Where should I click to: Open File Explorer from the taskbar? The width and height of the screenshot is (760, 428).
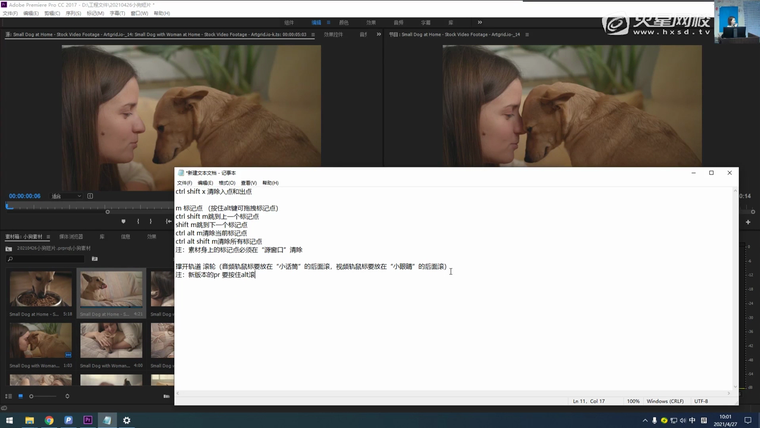(x=30, y=420)
